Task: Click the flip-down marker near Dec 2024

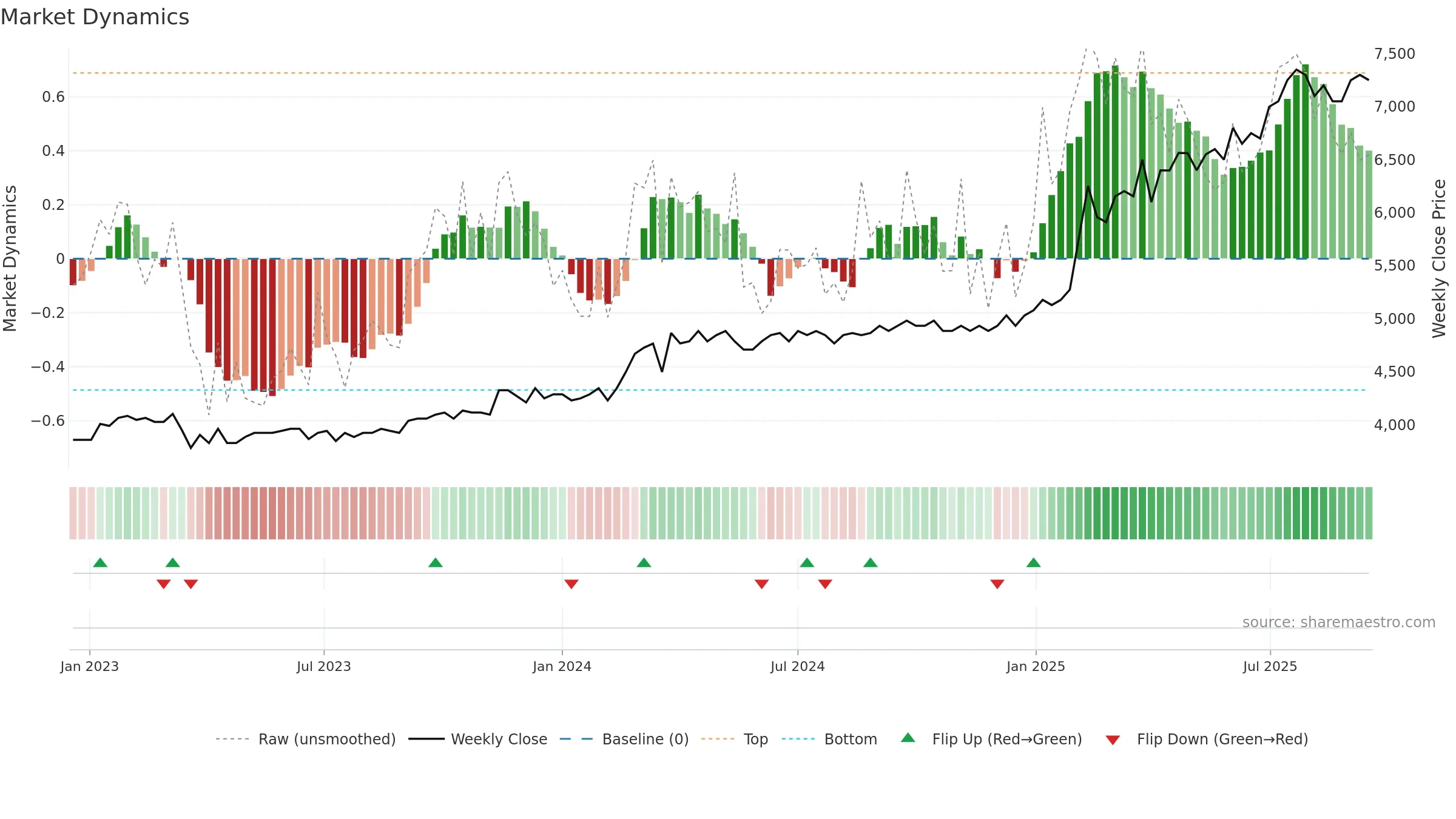Action: (x=997, y=584)
